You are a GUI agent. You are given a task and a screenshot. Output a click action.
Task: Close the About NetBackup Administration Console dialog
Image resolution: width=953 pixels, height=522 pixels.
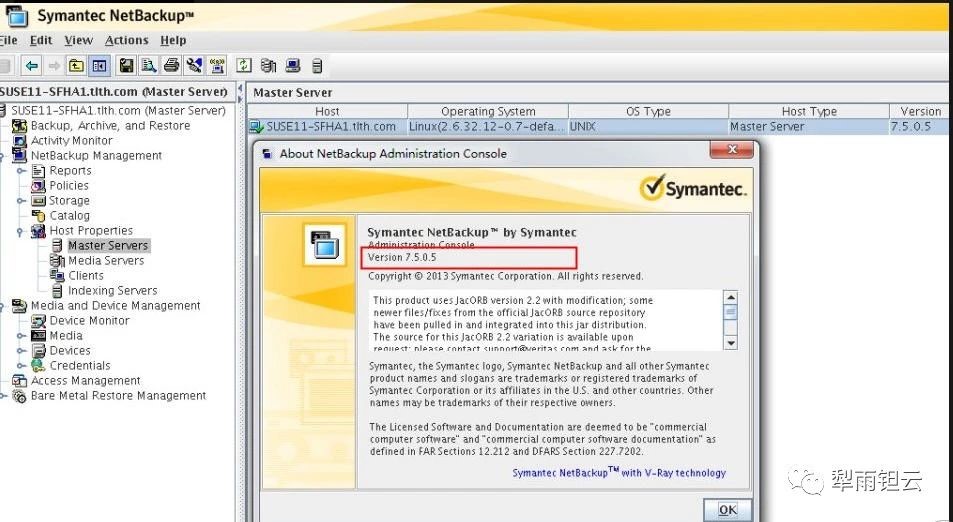732,149
